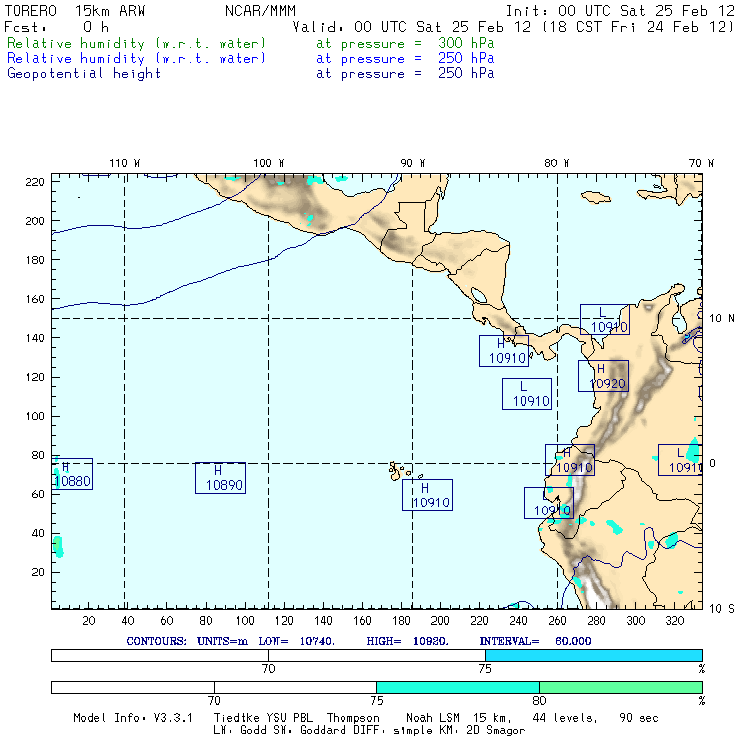Click the 10 S latitude label
The width and height of the screenshot is (740, 740).
point(722,609)
